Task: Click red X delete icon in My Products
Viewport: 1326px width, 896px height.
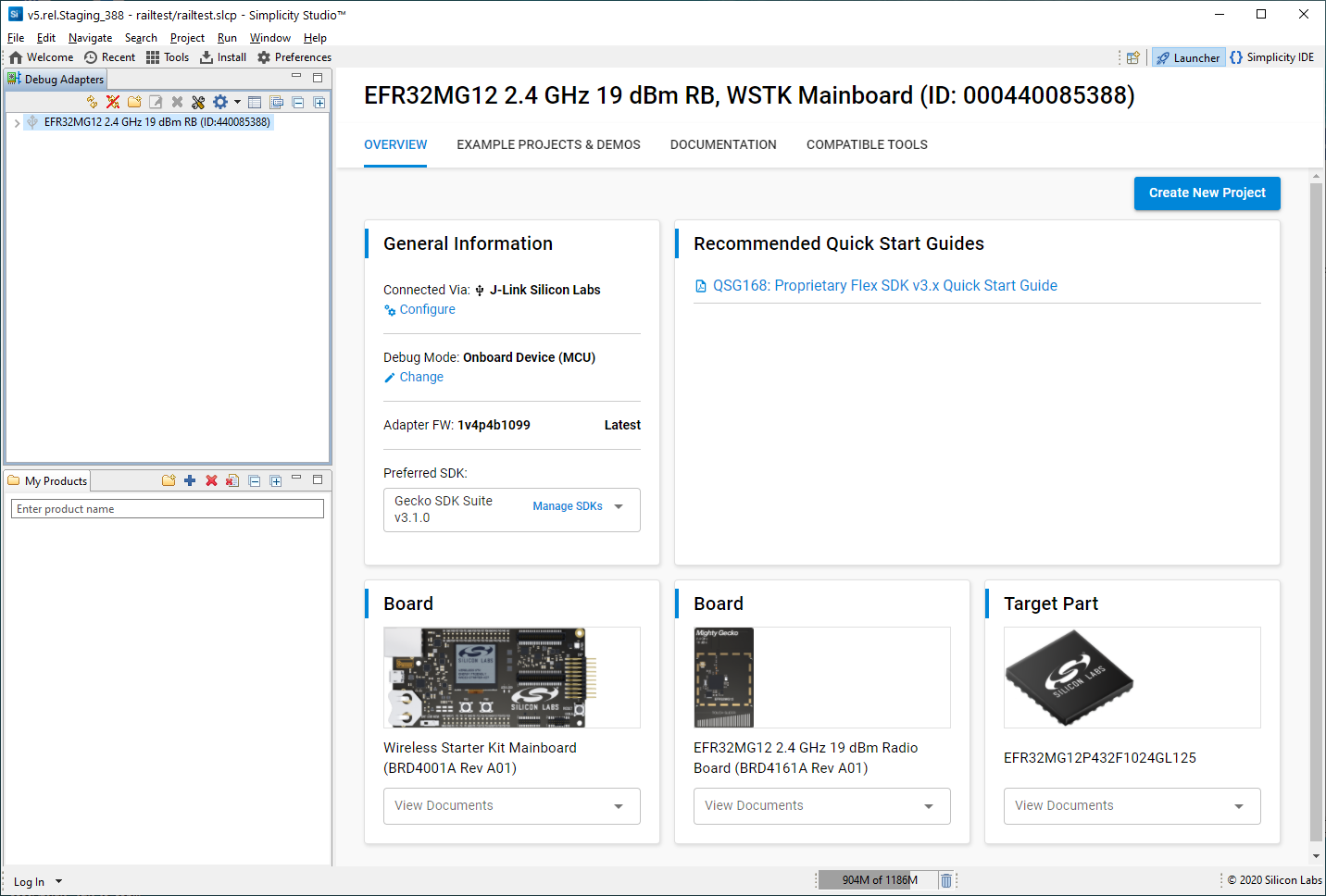Action: tap(211, 480)
